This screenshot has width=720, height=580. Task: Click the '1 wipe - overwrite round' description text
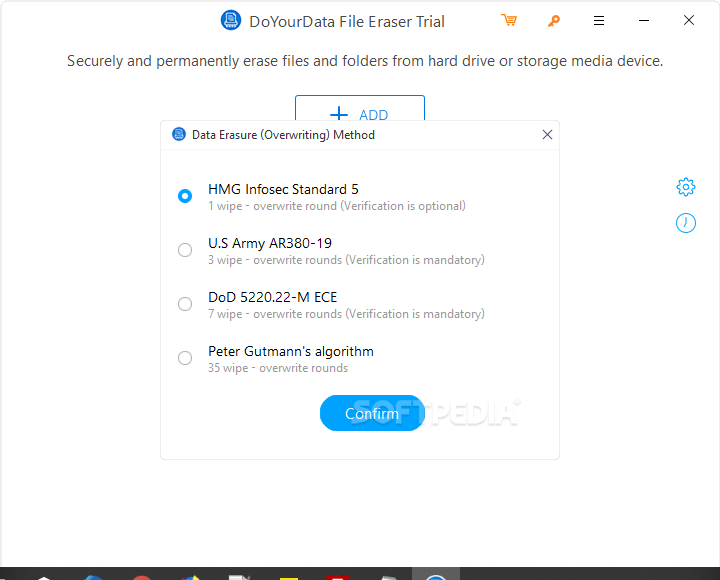pos(337,206)
